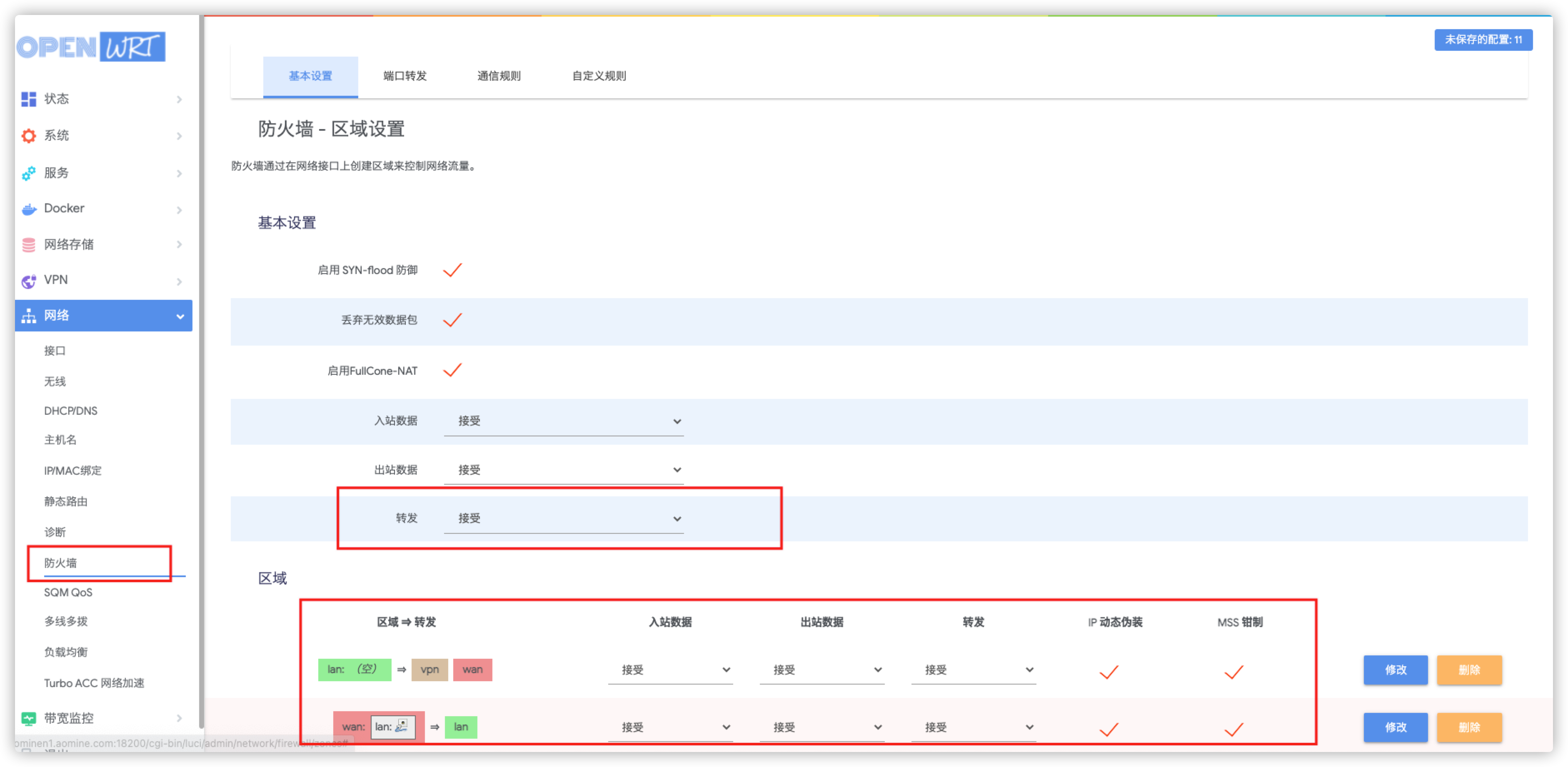Screen dimensions: 1568x767
Task: Open the VPN sidebar icon
Action: point(28,280)
